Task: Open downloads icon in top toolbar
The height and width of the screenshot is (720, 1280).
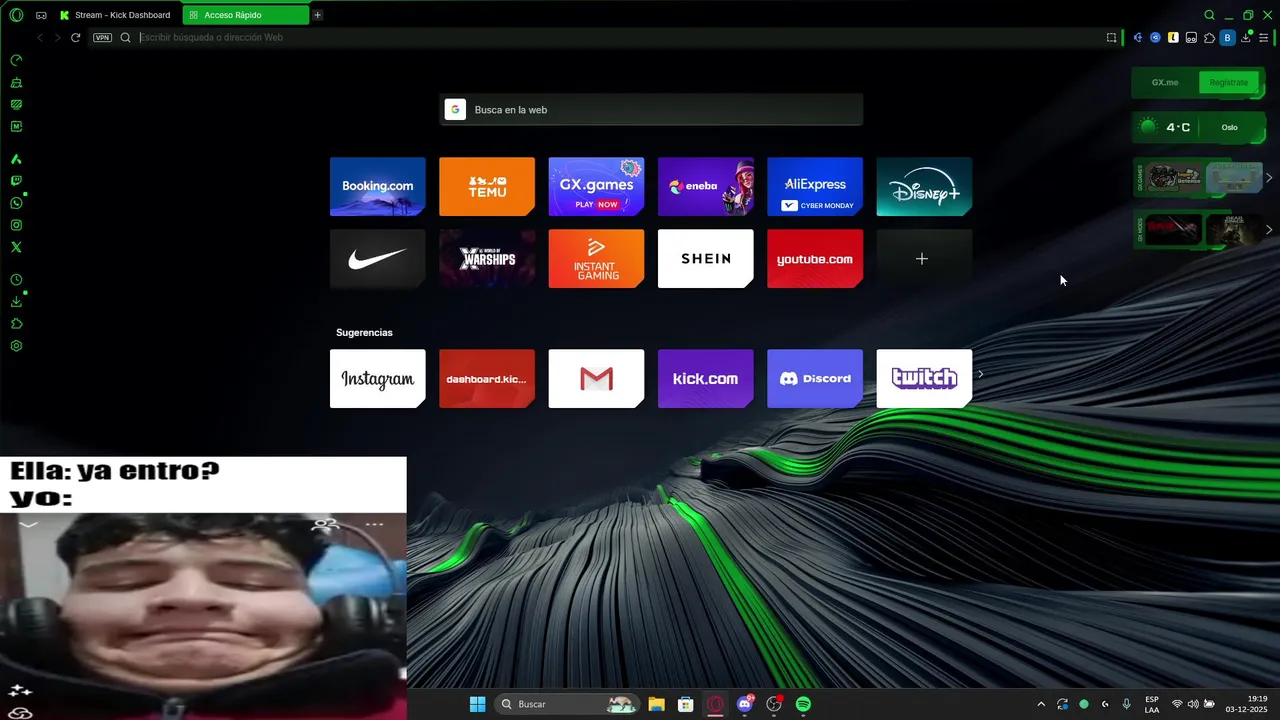Action: pos(1246,37)
